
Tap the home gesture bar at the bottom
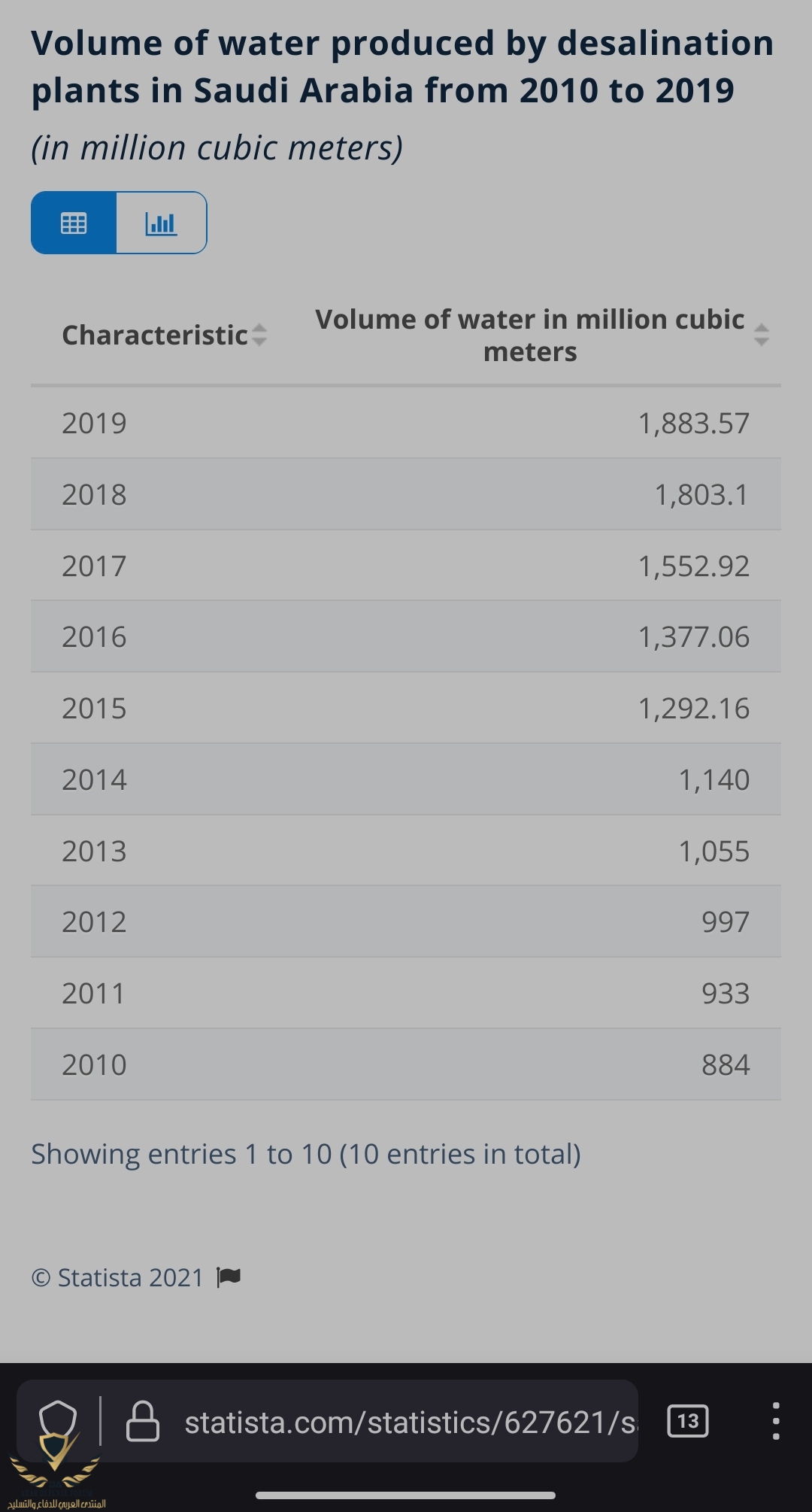pos(406,1495)
